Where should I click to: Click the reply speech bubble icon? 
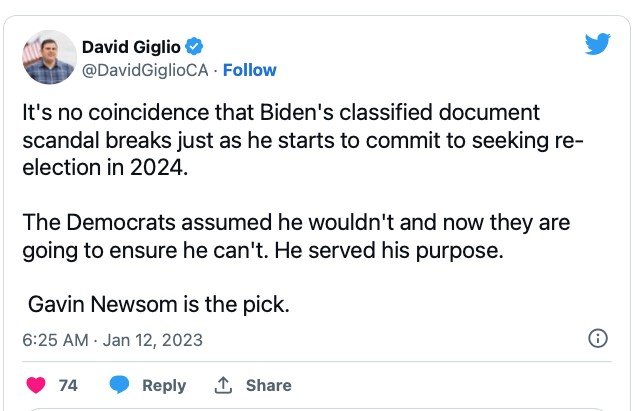(119, 385)
